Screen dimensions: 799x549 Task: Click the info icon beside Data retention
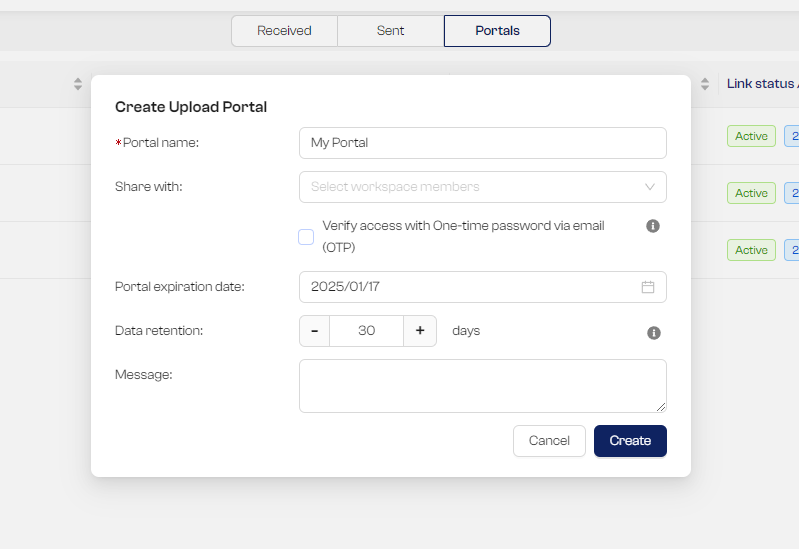pyautogui.click(x=653, y=333)
